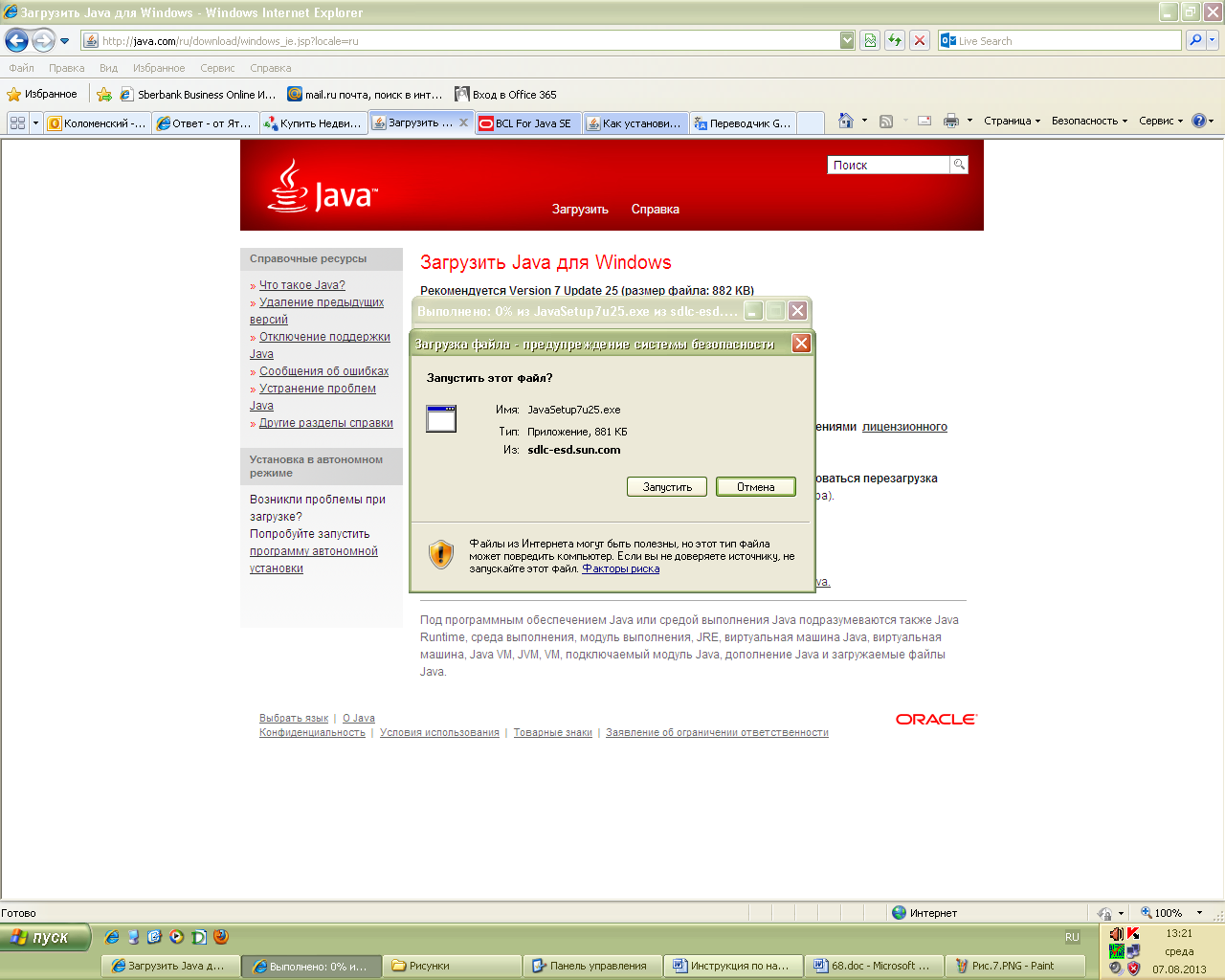1225x980 pixels.
Task: Open the recent pages dropdown next to Forward
Action: pyautogui.click(x=65, y=41)
